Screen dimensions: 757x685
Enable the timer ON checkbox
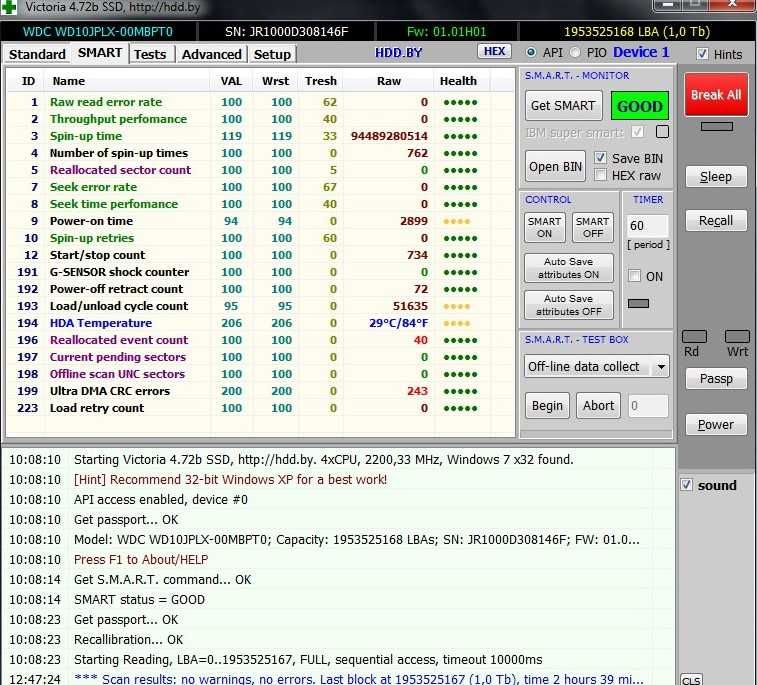pyautogui.click(x=634, y=276)
